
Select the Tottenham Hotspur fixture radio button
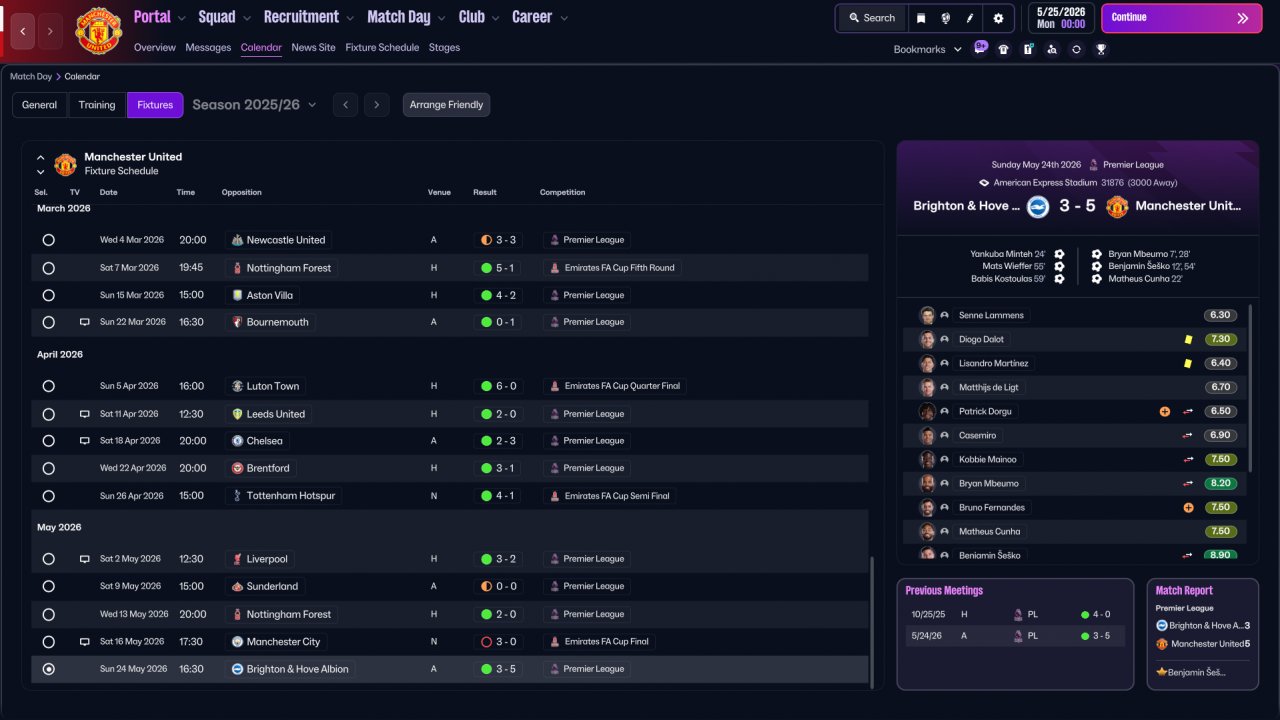pyautogui.click(x=48, y=496)
